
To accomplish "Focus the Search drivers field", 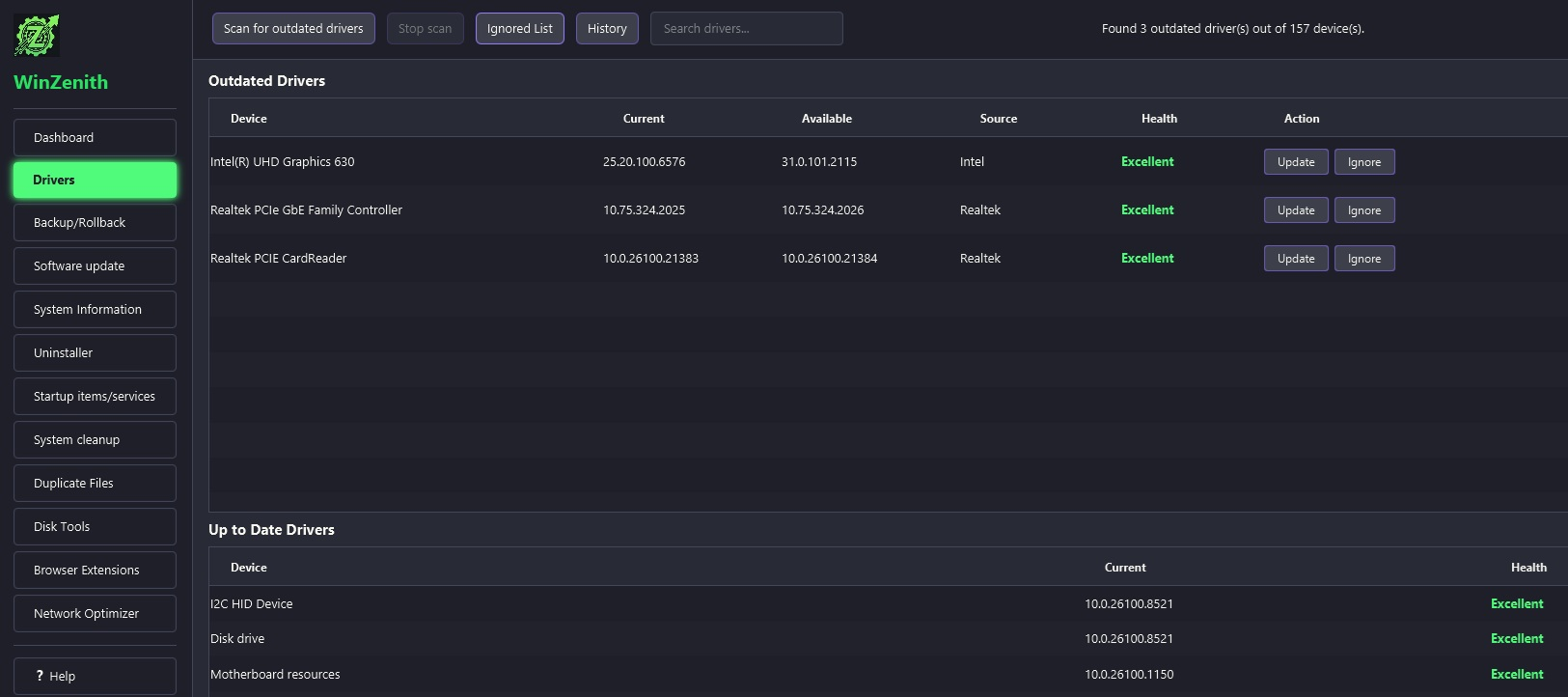I will pos(747,28).
